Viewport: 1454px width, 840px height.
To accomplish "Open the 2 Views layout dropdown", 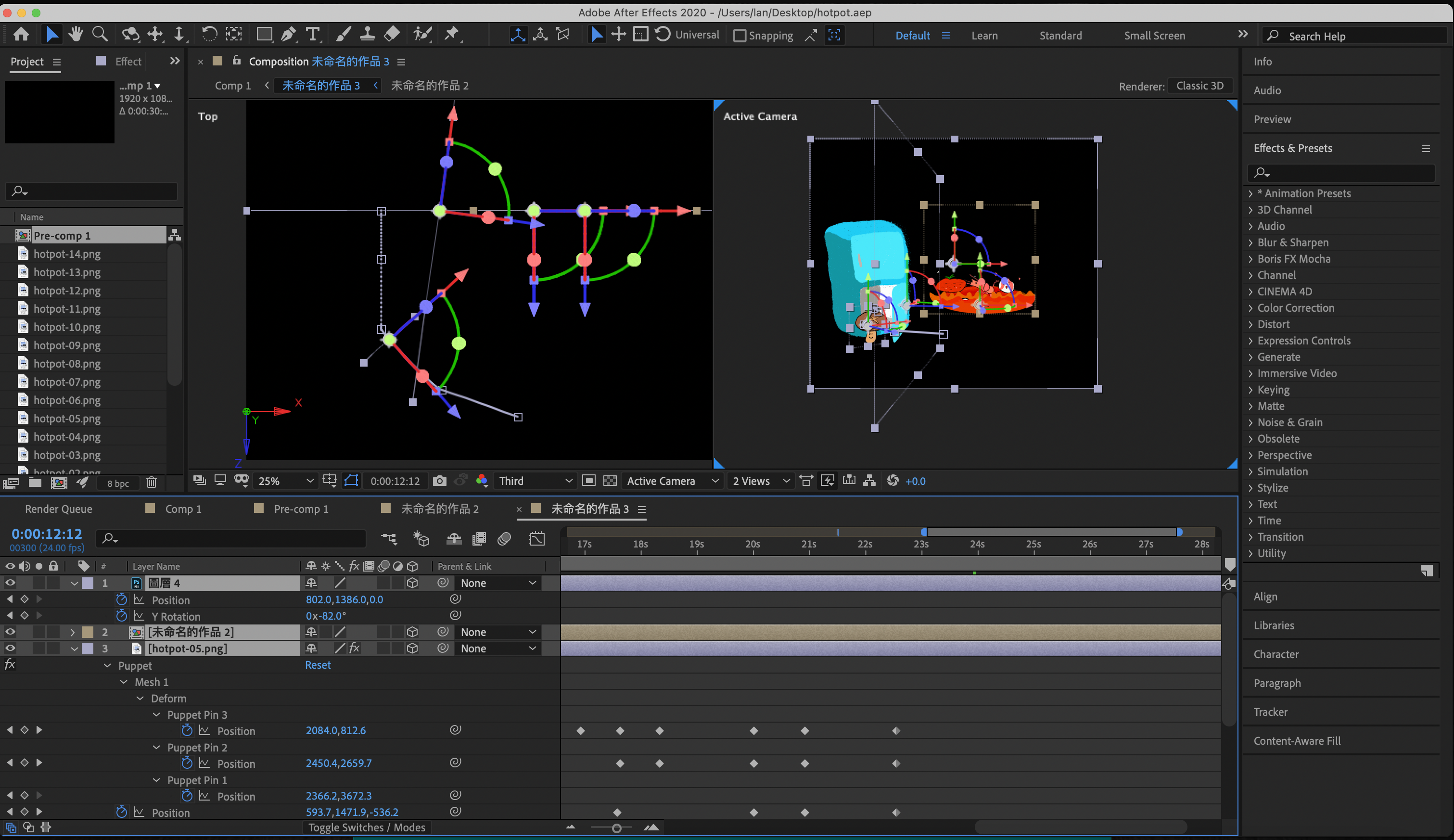I will click(760, 481).
